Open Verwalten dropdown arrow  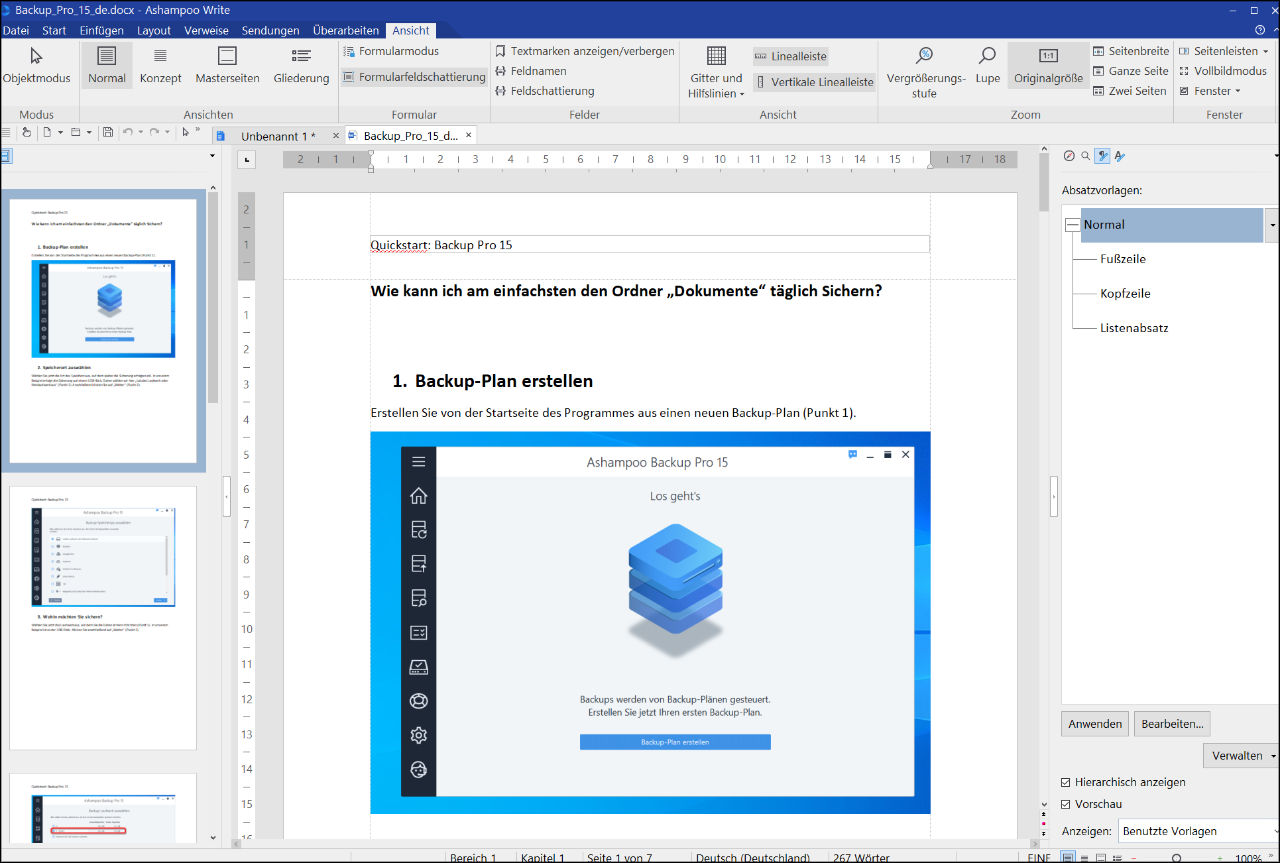tap(1272, 756)
